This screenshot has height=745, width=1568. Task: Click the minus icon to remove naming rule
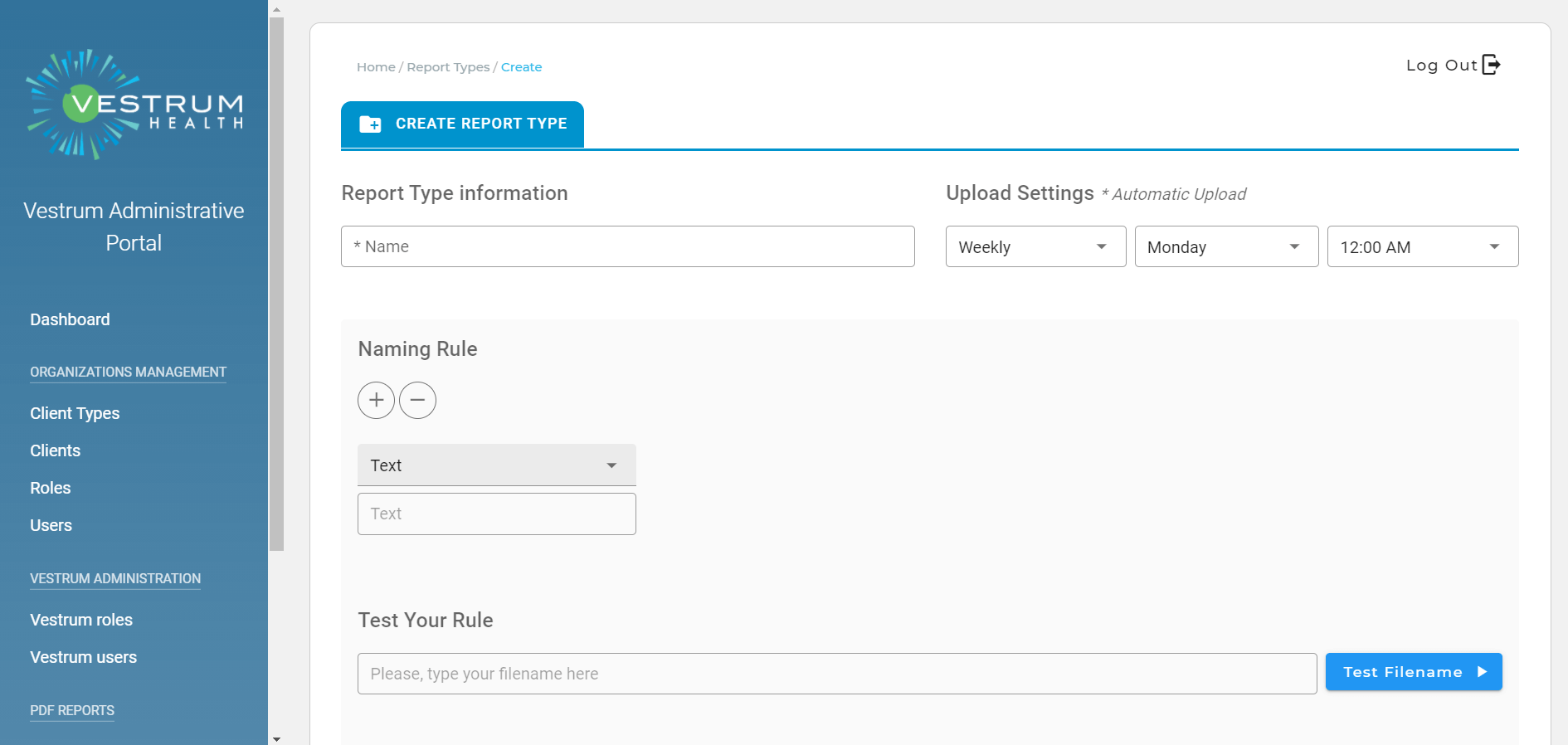[x=417, y=400]
